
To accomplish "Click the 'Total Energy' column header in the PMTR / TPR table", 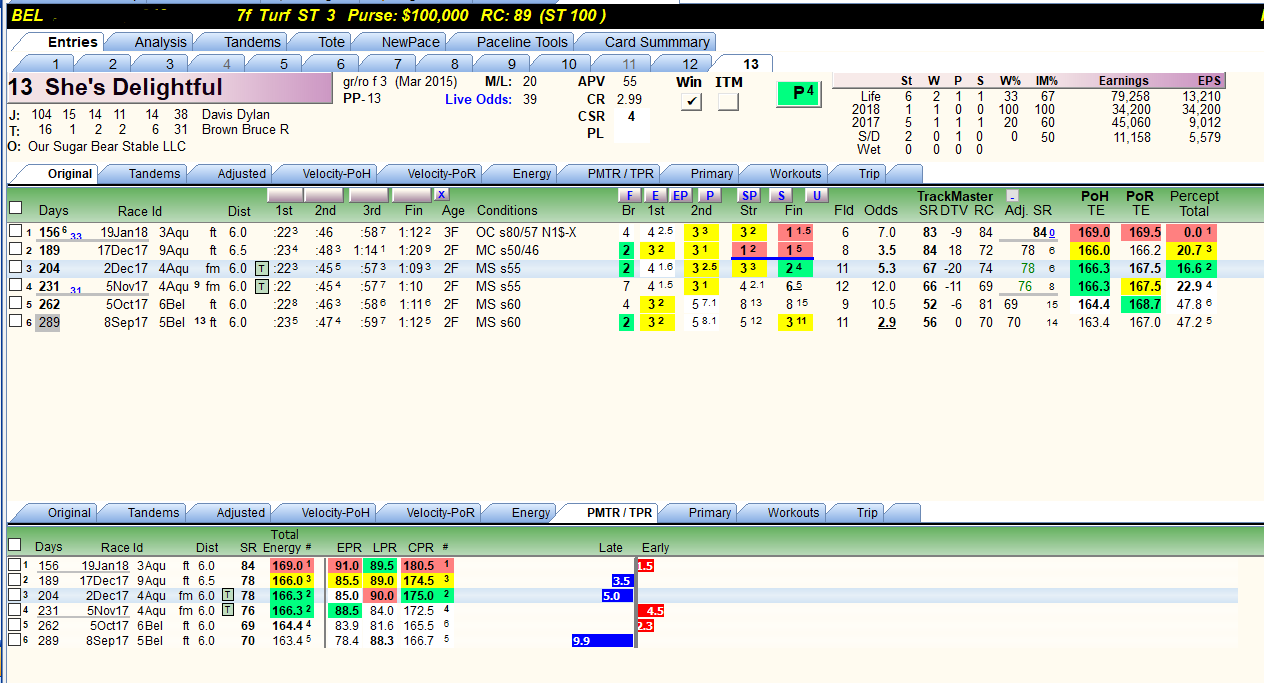I will 285,541.
